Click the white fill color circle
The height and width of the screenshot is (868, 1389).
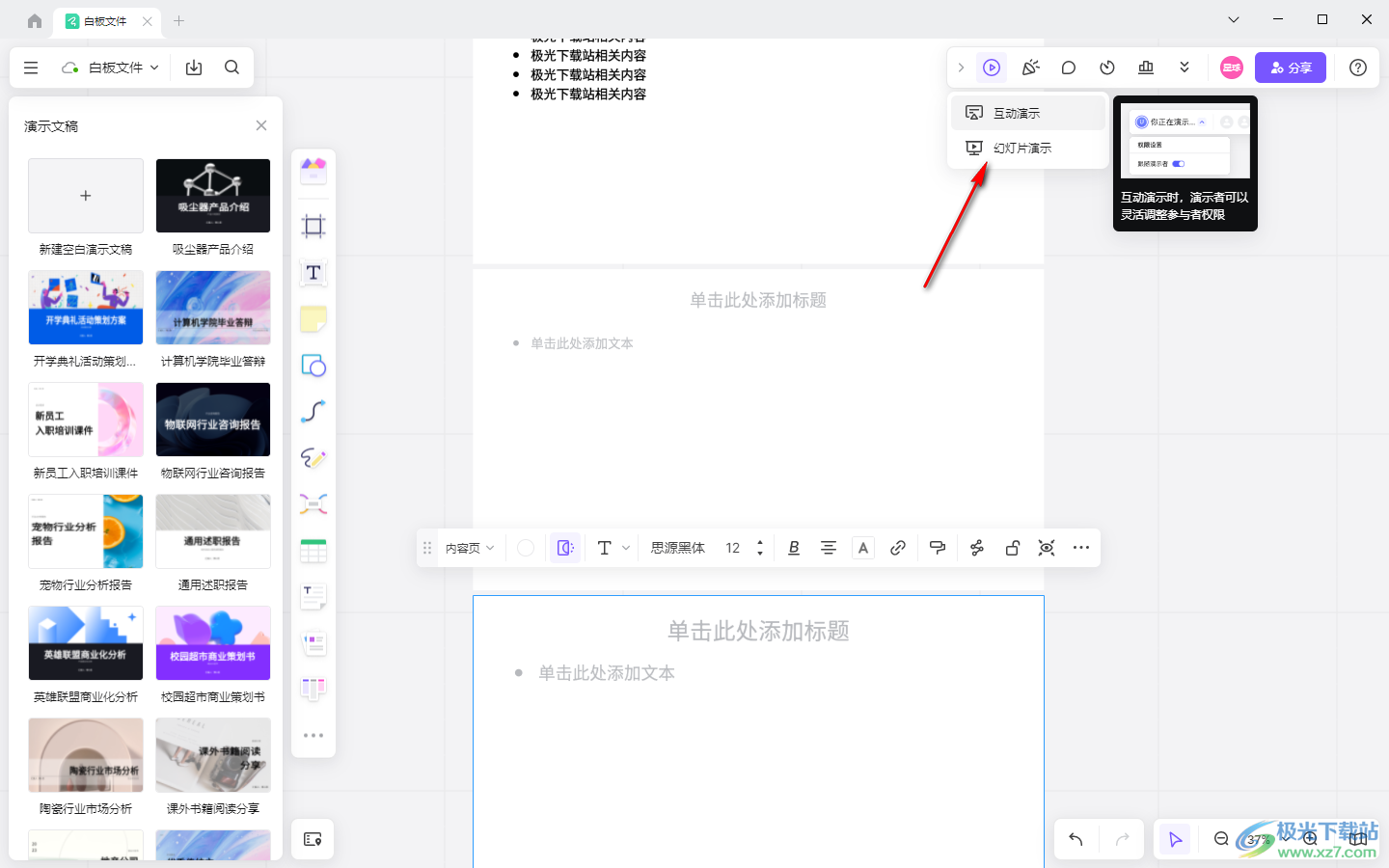pyautogui.click(x=526, y=548)
